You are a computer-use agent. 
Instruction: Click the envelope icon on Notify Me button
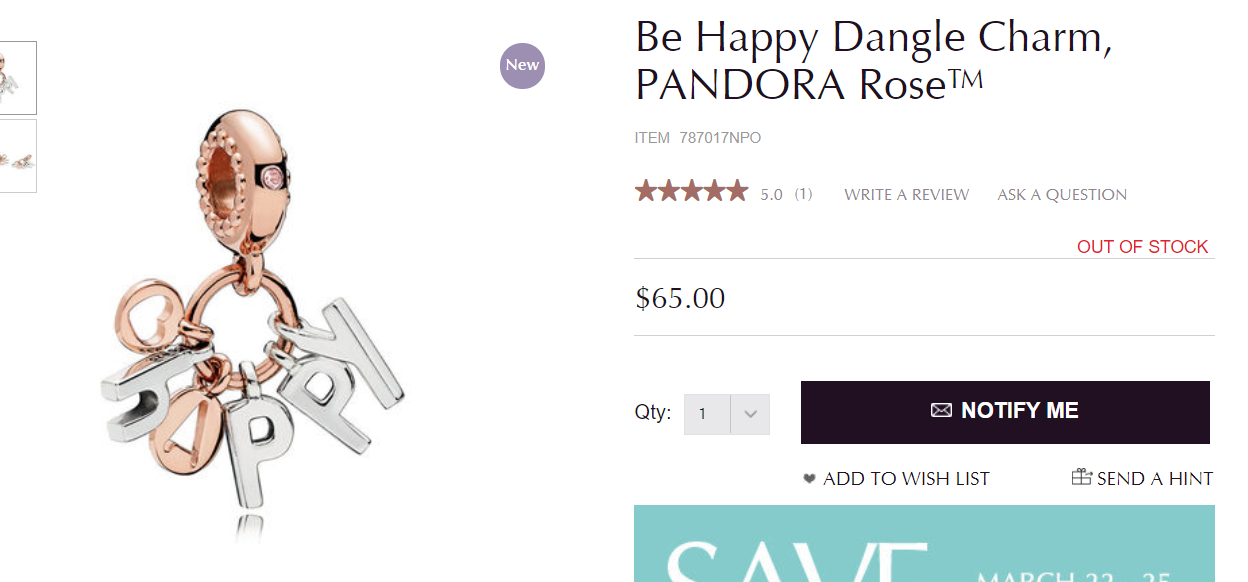941,410
